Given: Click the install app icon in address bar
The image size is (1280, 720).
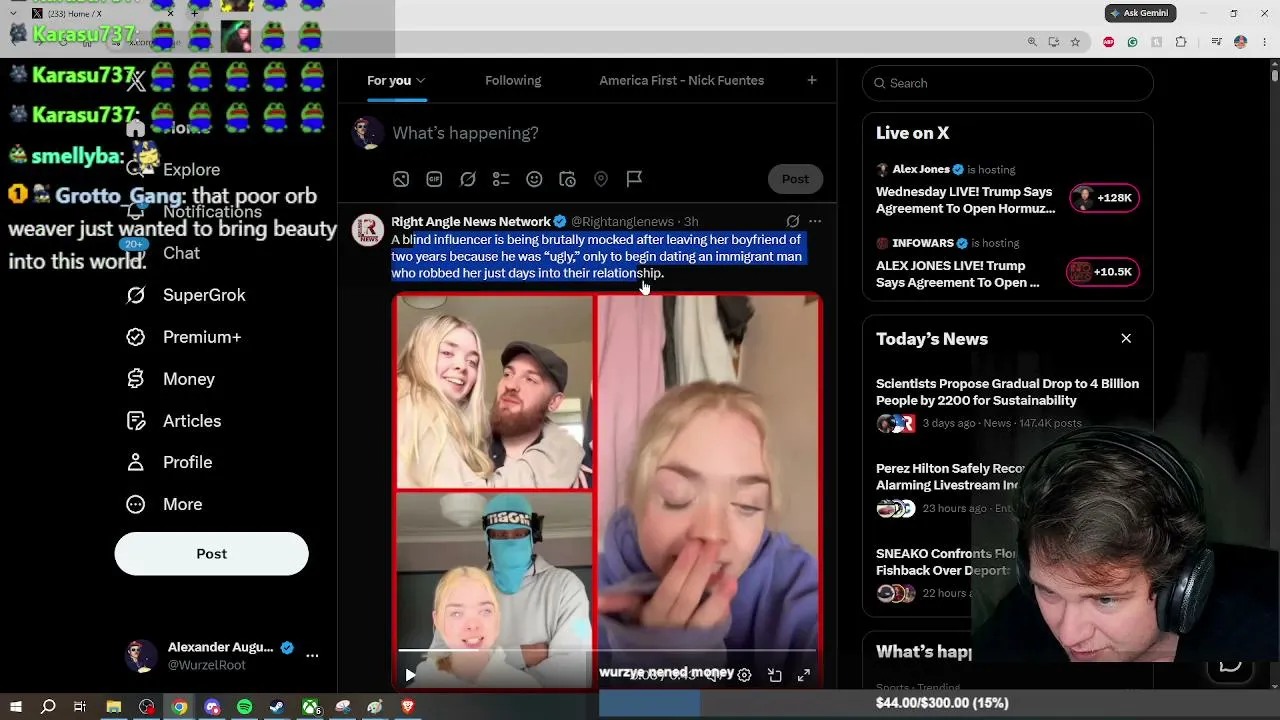Looking at the screenshot, I should [1054, 42].
